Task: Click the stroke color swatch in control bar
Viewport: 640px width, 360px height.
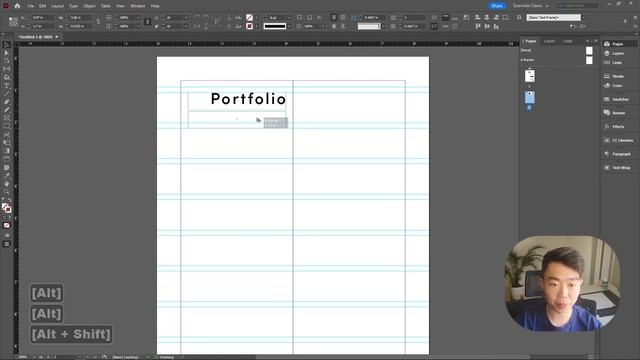Action: click(x=249, y=26)
